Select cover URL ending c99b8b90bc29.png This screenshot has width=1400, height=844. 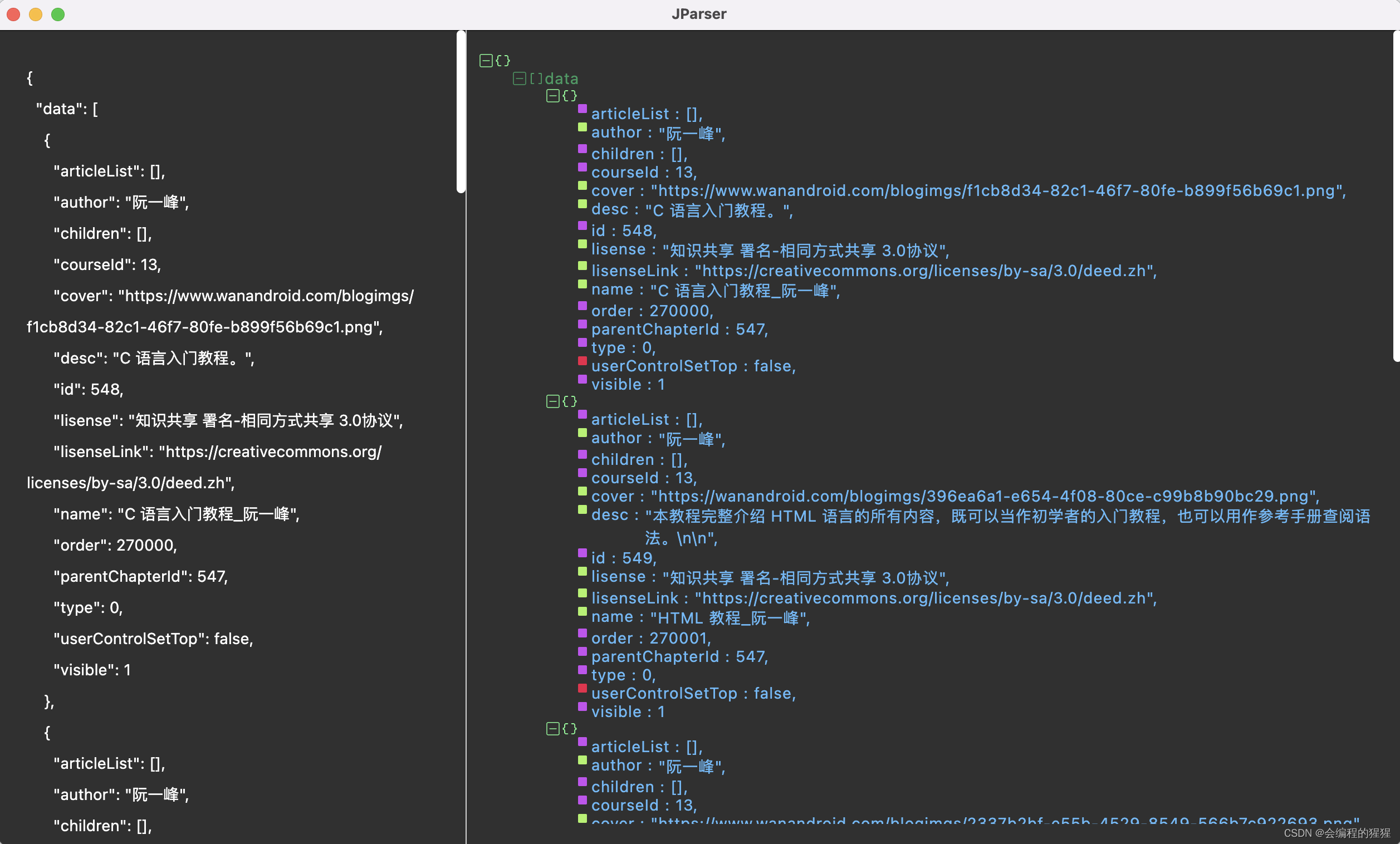[x=985, y=496]
